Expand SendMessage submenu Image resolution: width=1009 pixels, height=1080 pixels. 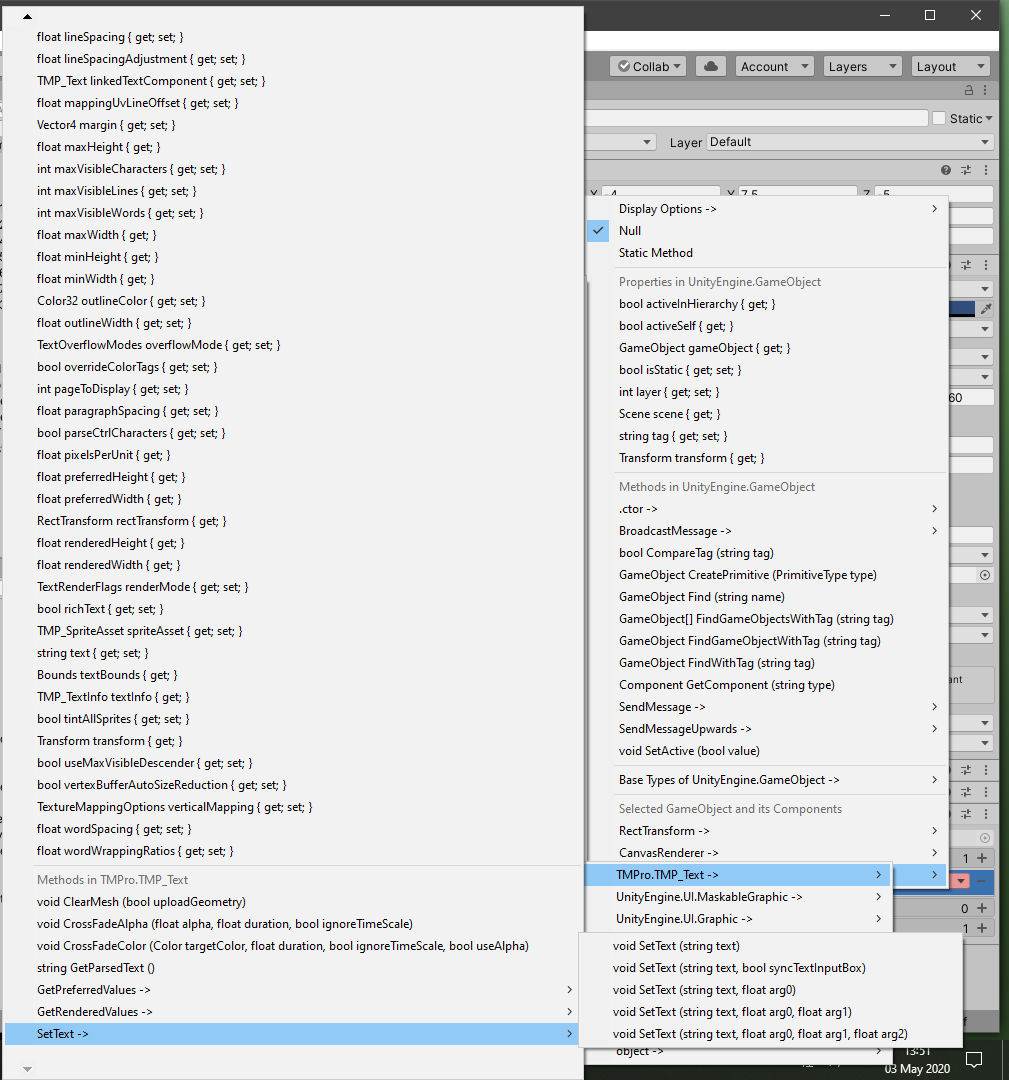tap(767, 707)
